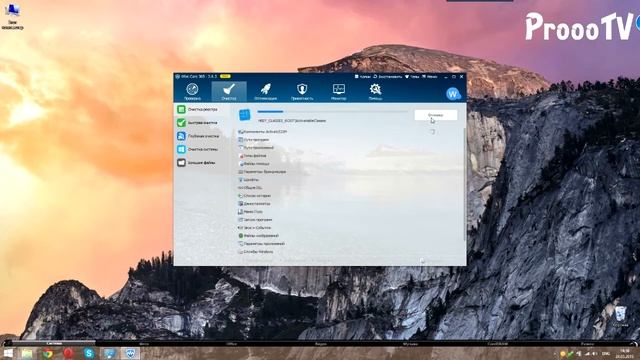Click the round W user avatar
Viewport: 640px width, 360px height.
point(453,94)
